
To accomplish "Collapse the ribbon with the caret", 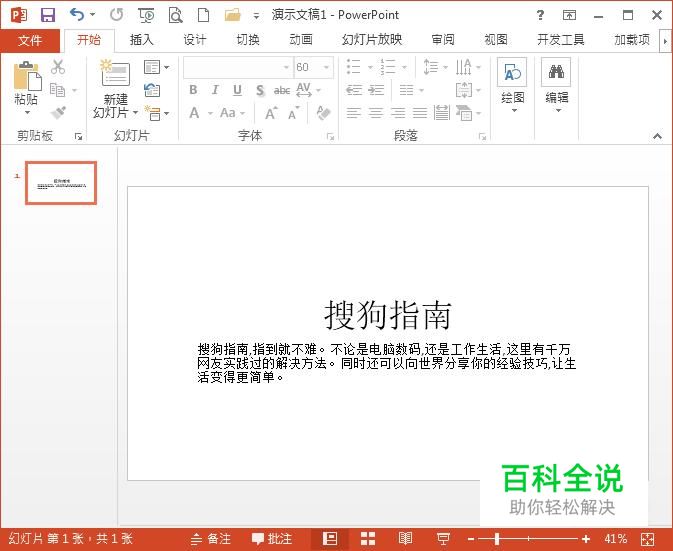I will pyautogui.click(x=658, y=136).
